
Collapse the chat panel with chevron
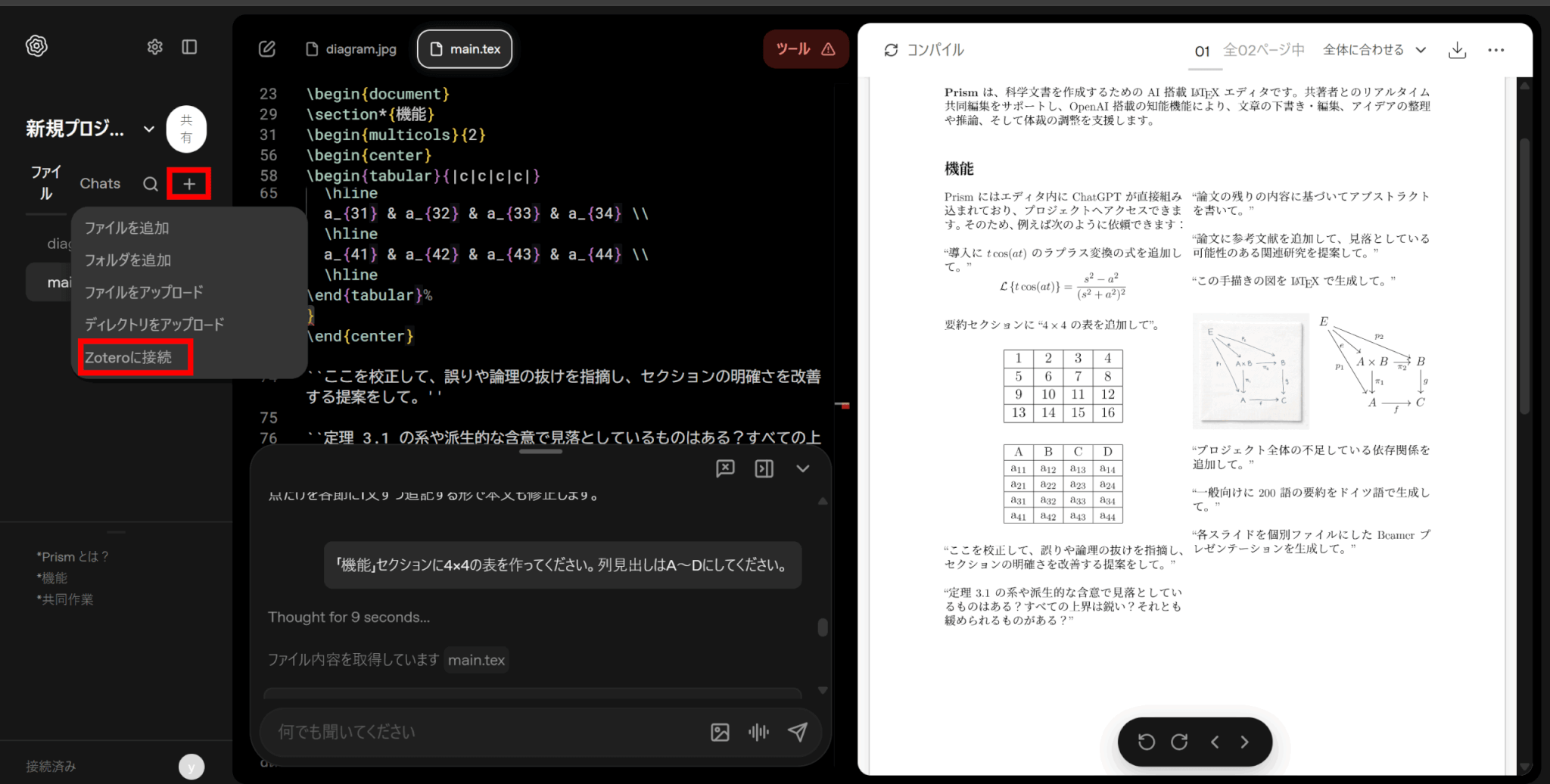click(803, 468)
